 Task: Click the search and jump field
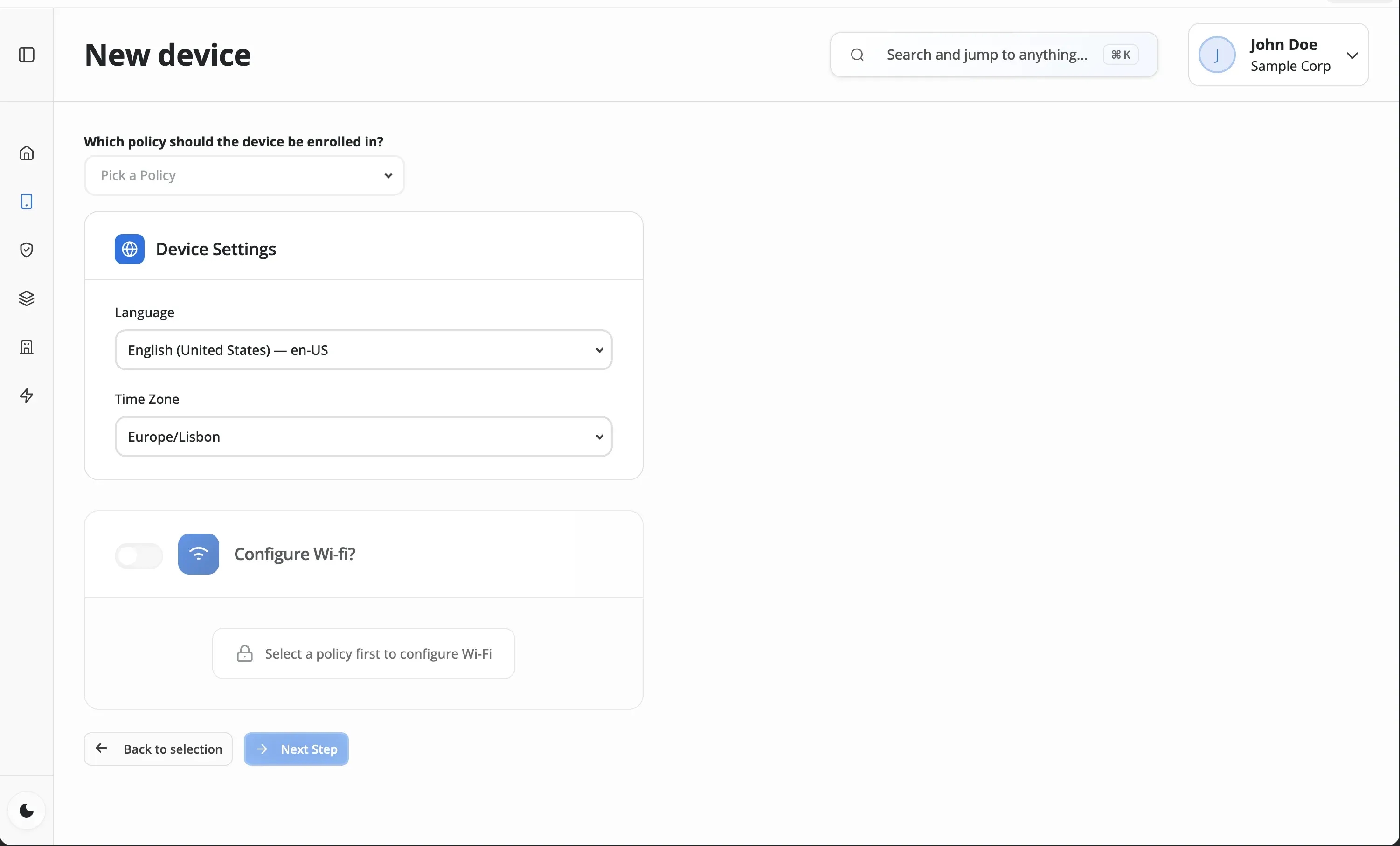pos(986,55)
